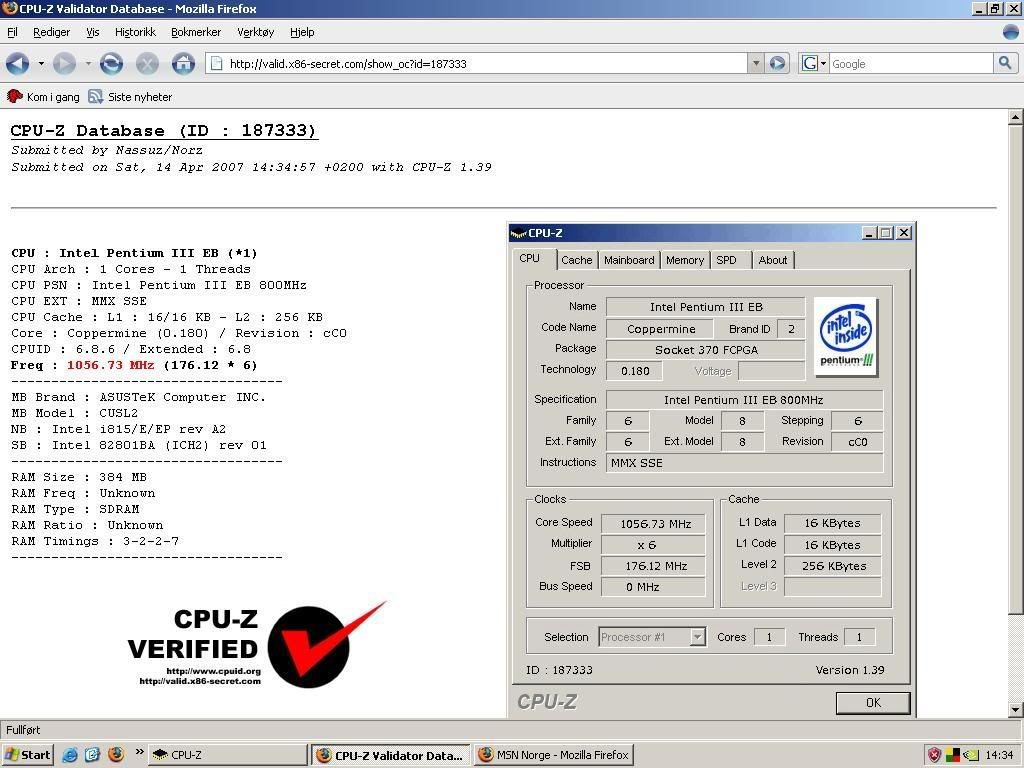This screenshot has height=768, width=1024.
Task: Click the search magnifier icon
Action: click(x=1004, y=63)
